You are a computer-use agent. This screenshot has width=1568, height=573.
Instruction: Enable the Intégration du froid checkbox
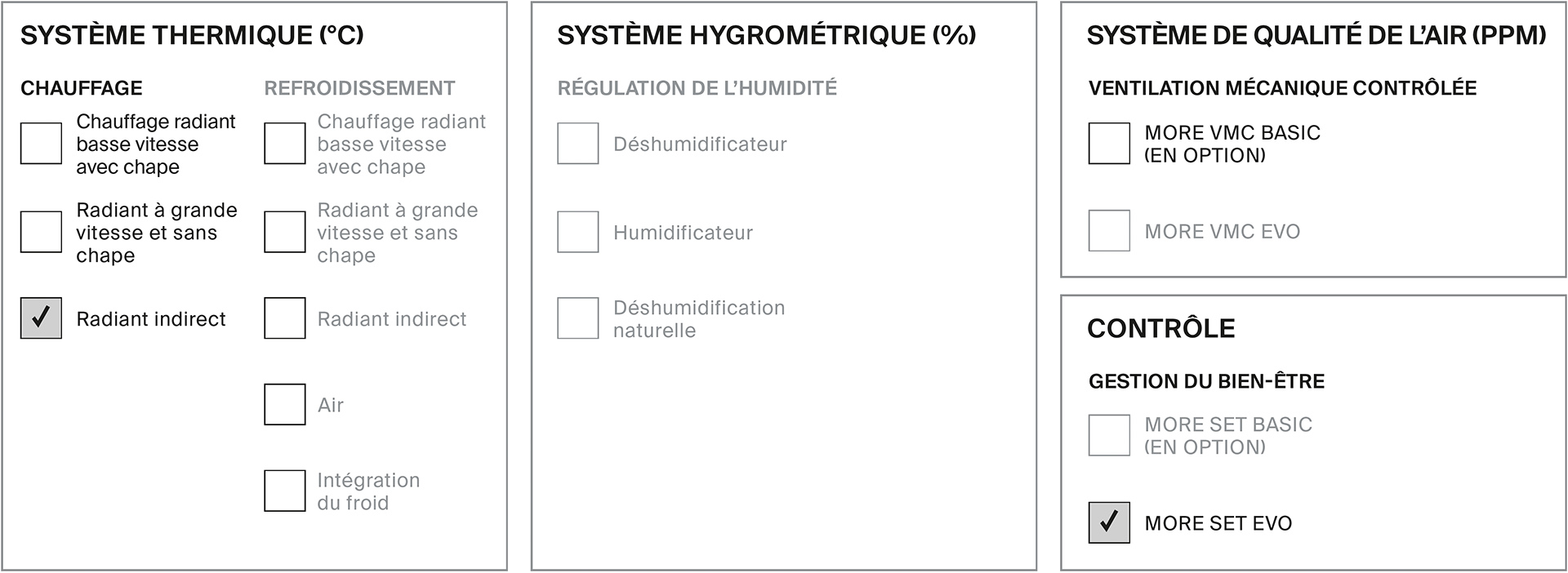tap(285, 491)
